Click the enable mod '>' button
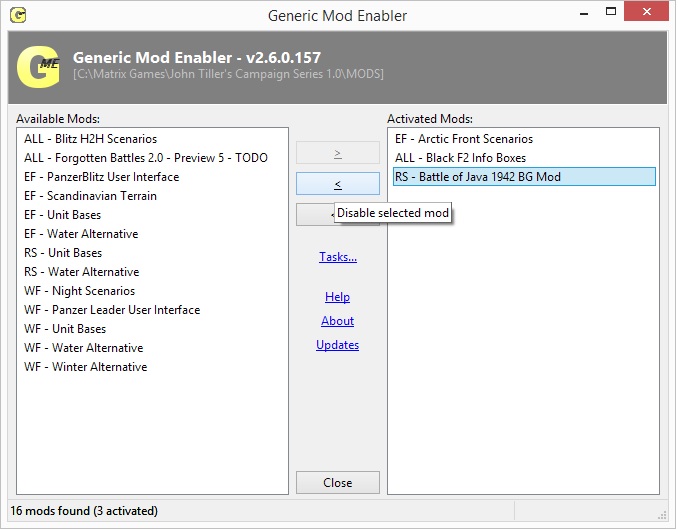This screenshot has width=678, height=530. 338,153
